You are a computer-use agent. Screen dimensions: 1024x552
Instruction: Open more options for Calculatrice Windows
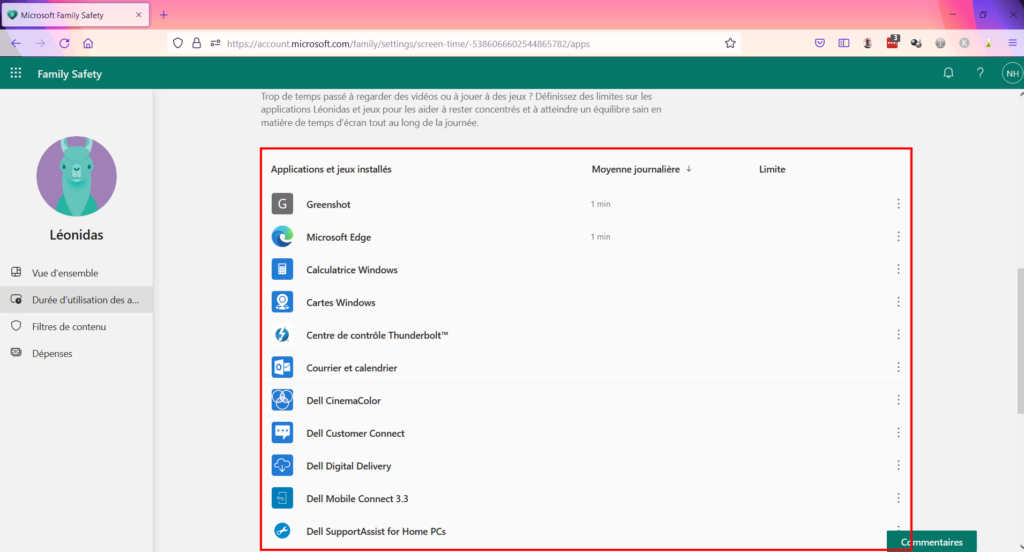click(898, 269)
